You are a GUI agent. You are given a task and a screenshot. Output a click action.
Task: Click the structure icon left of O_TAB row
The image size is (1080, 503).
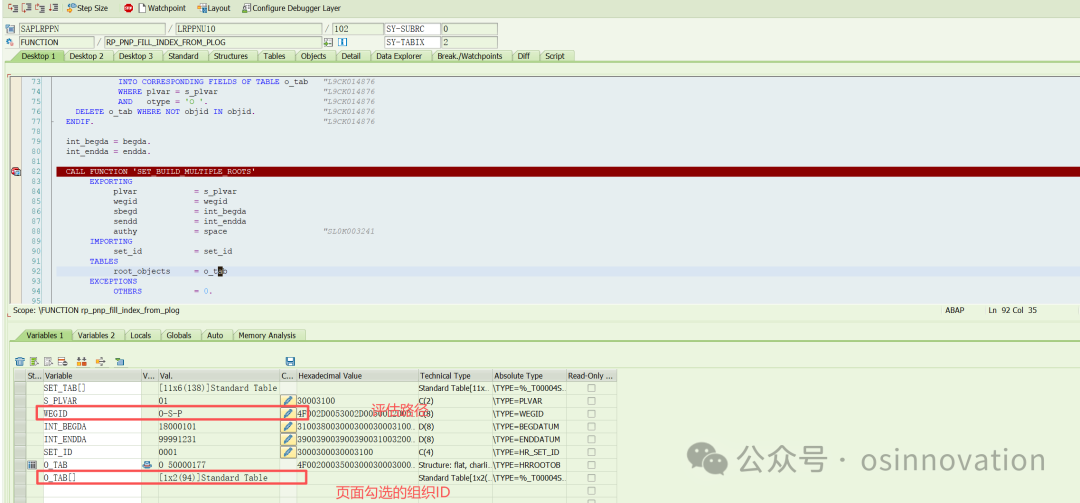31,465
